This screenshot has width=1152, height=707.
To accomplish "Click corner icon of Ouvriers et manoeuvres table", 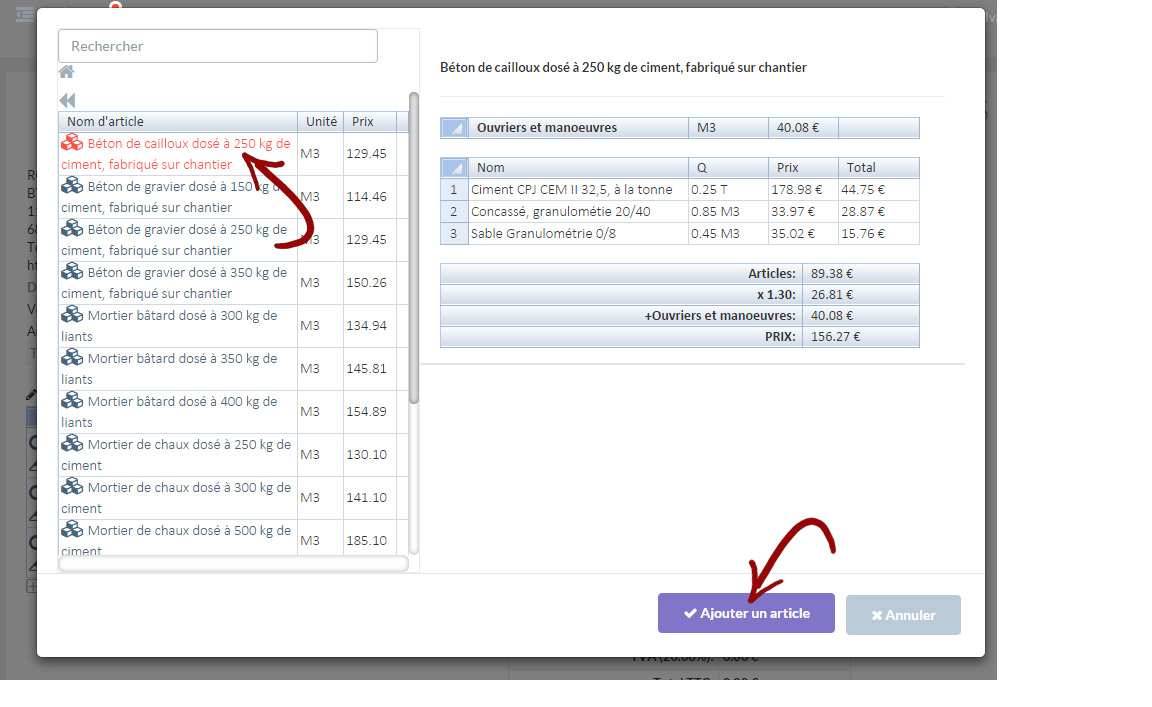I will [454, 128].
